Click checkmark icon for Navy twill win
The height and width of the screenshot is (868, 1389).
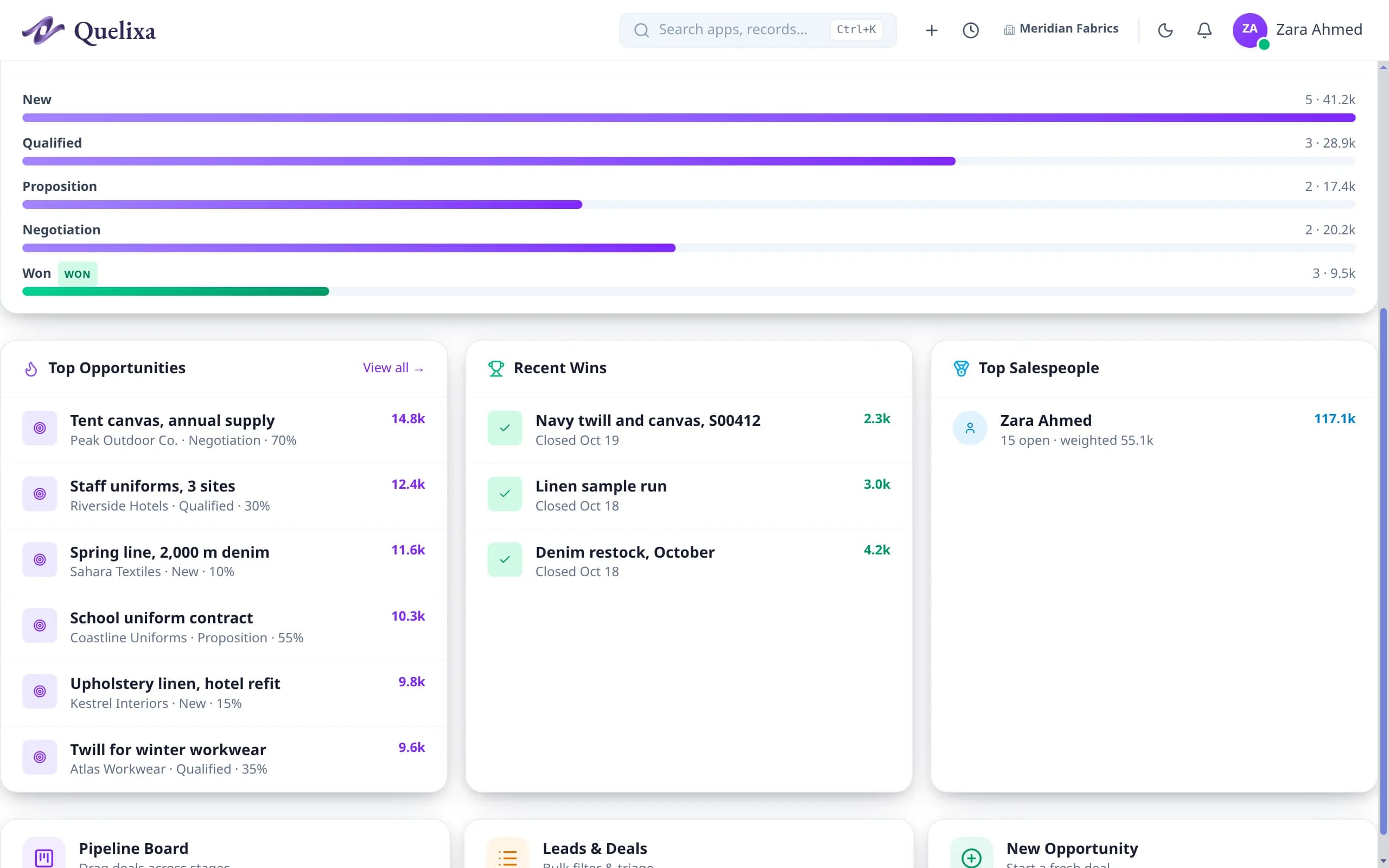(505, 427)
